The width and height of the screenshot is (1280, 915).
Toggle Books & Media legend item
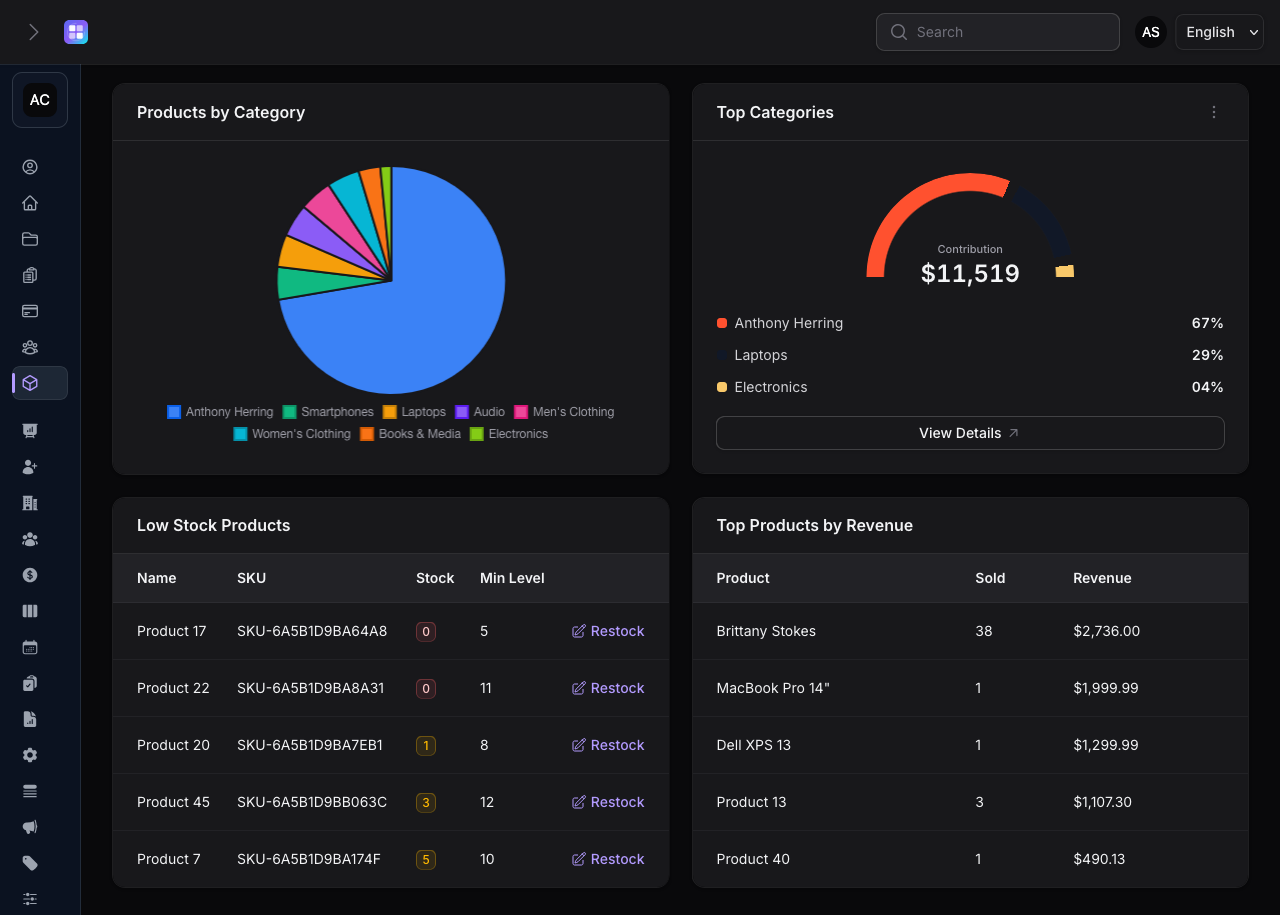pyautogui.click(x=411, y=434)
